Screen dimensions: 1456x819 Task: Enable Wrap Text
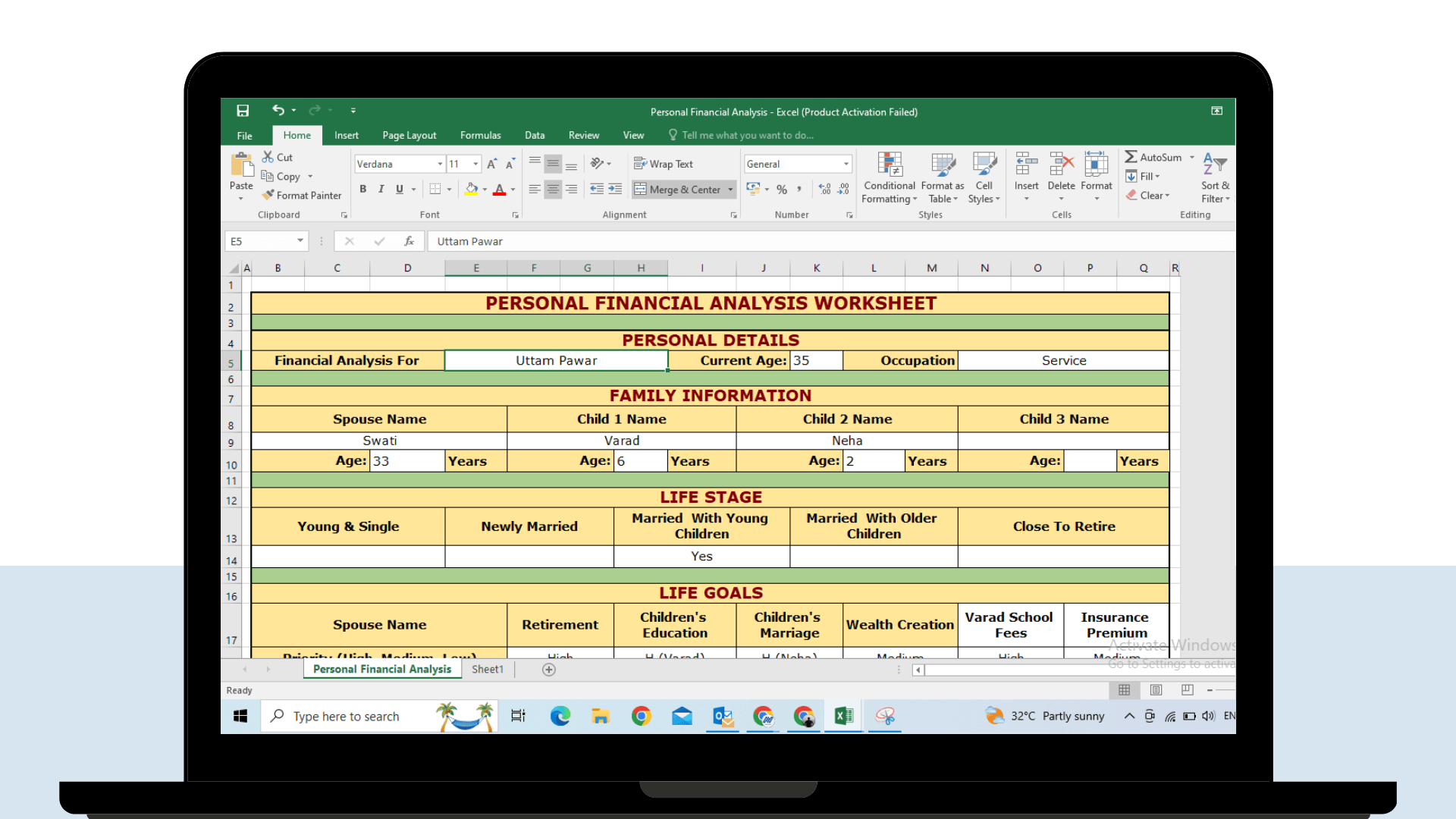coord(664,164)
